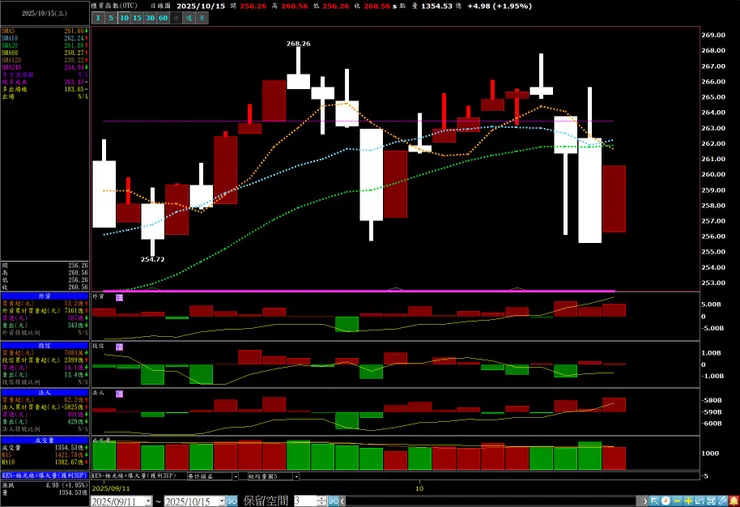Click the SMA60 indicator row
Viewport: 740px width, 507px height.
tap(45, 53)
